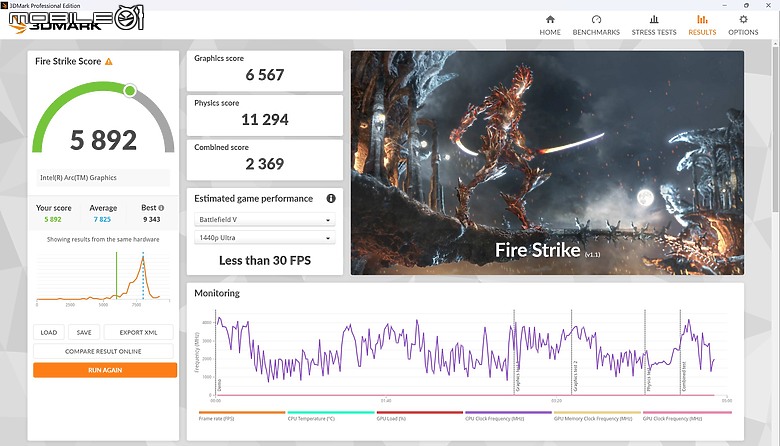Click the Results chart icon
The height and width of the screenshot is (446, 780).
point(702,19)
